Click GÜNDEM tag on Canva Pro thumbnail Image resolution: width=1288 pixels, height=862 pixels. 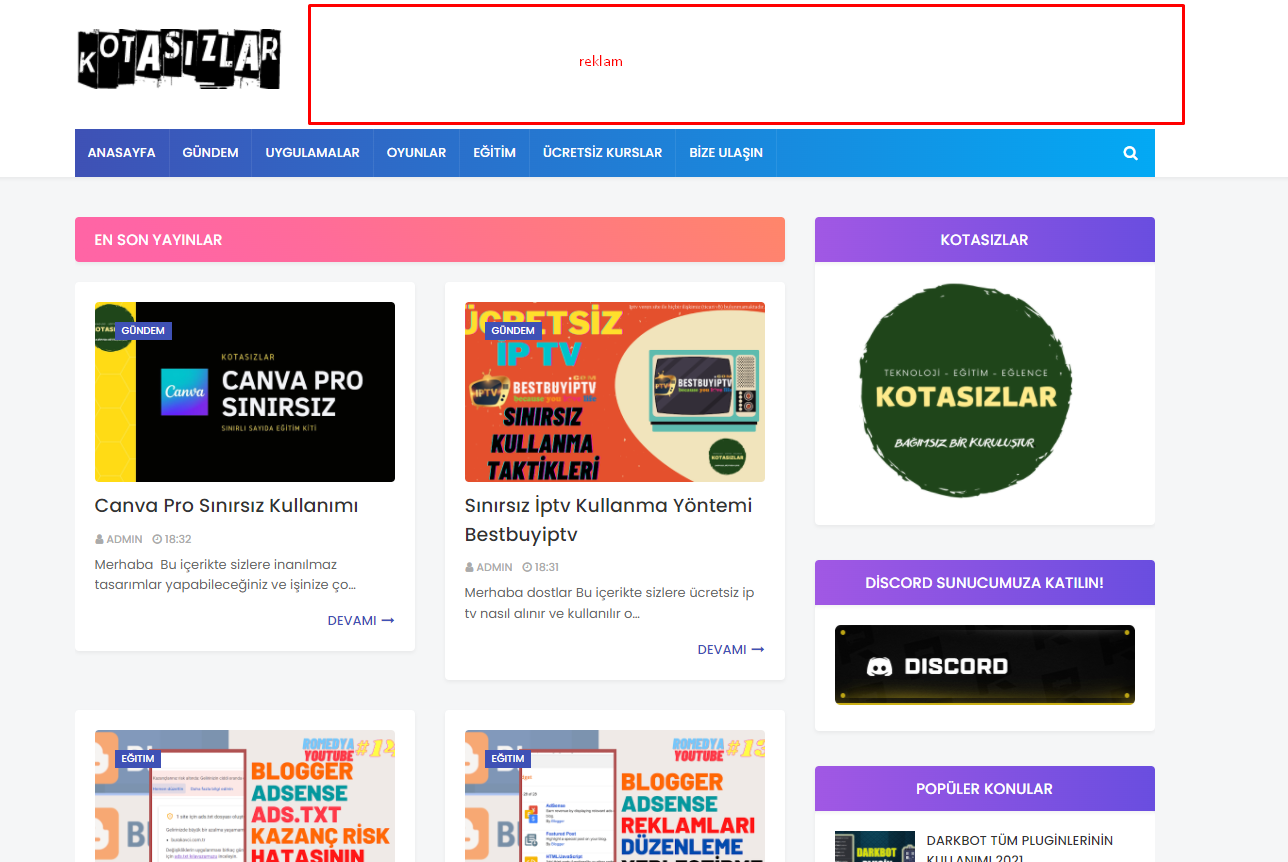[143, 330]
